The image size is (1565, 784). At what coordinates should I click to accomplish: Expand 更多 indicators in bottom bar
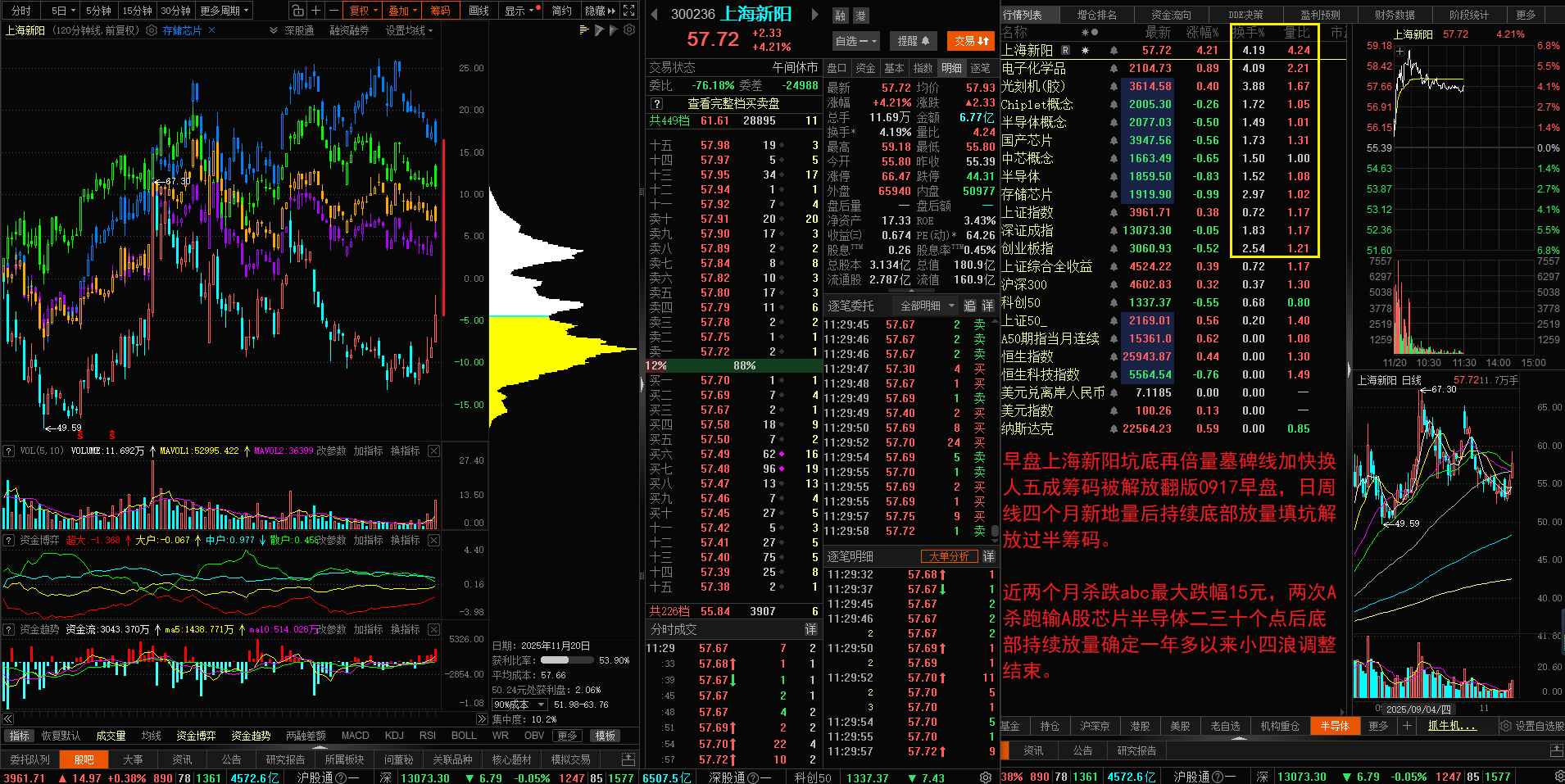coord(567,736)
